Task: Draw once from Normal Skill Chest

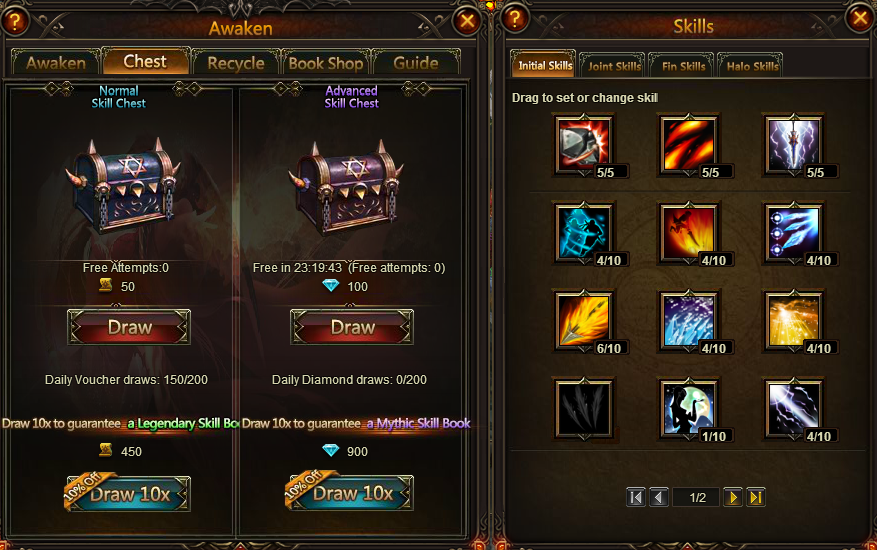Action: coord(129,327)
